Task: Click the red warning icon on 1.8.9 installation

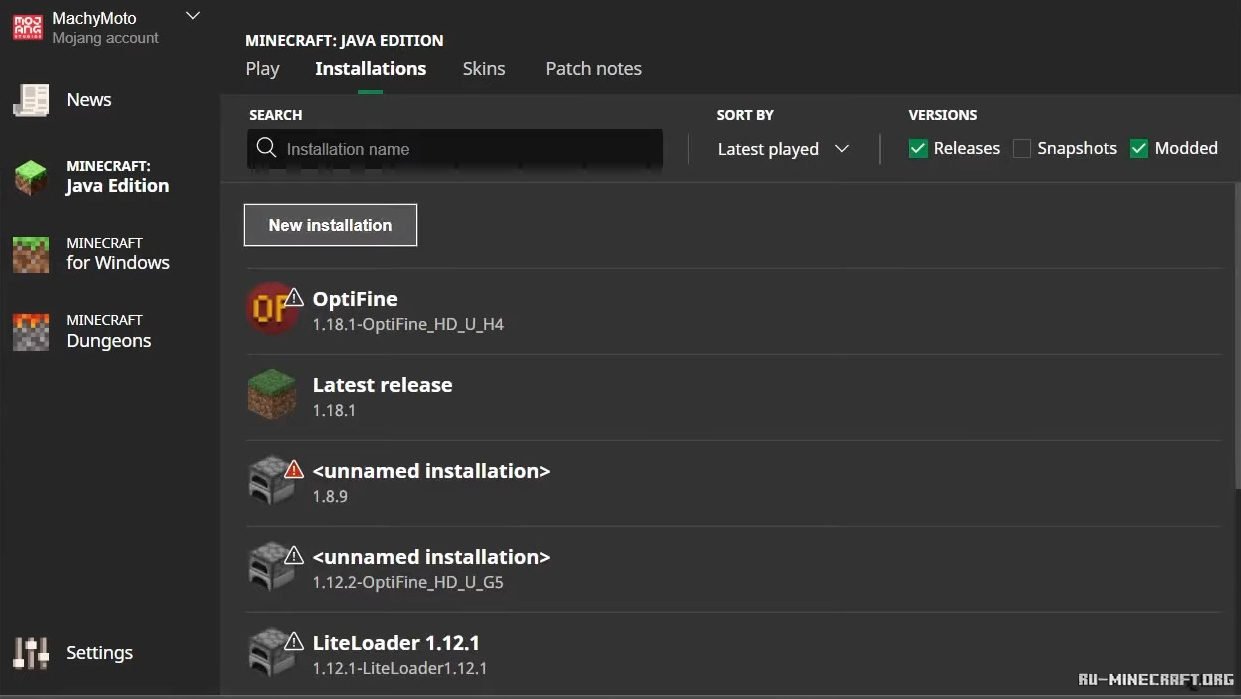Action: pos(294,469)
